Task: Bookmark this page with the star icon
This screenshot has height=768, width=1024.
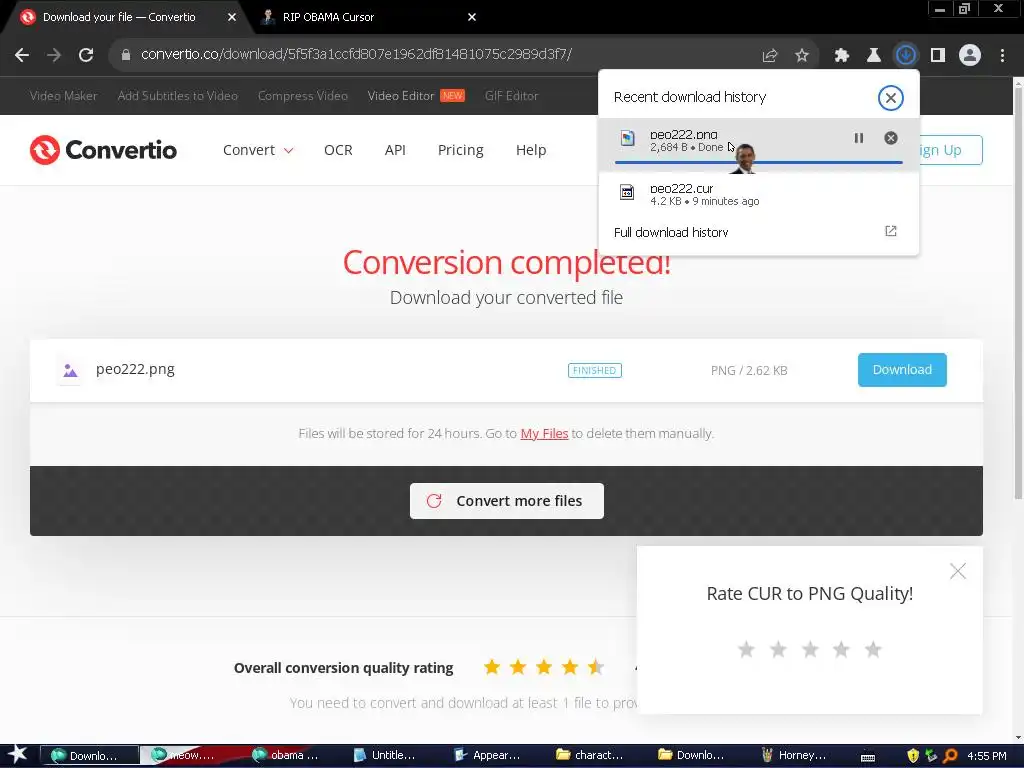Action: (802, 56)
